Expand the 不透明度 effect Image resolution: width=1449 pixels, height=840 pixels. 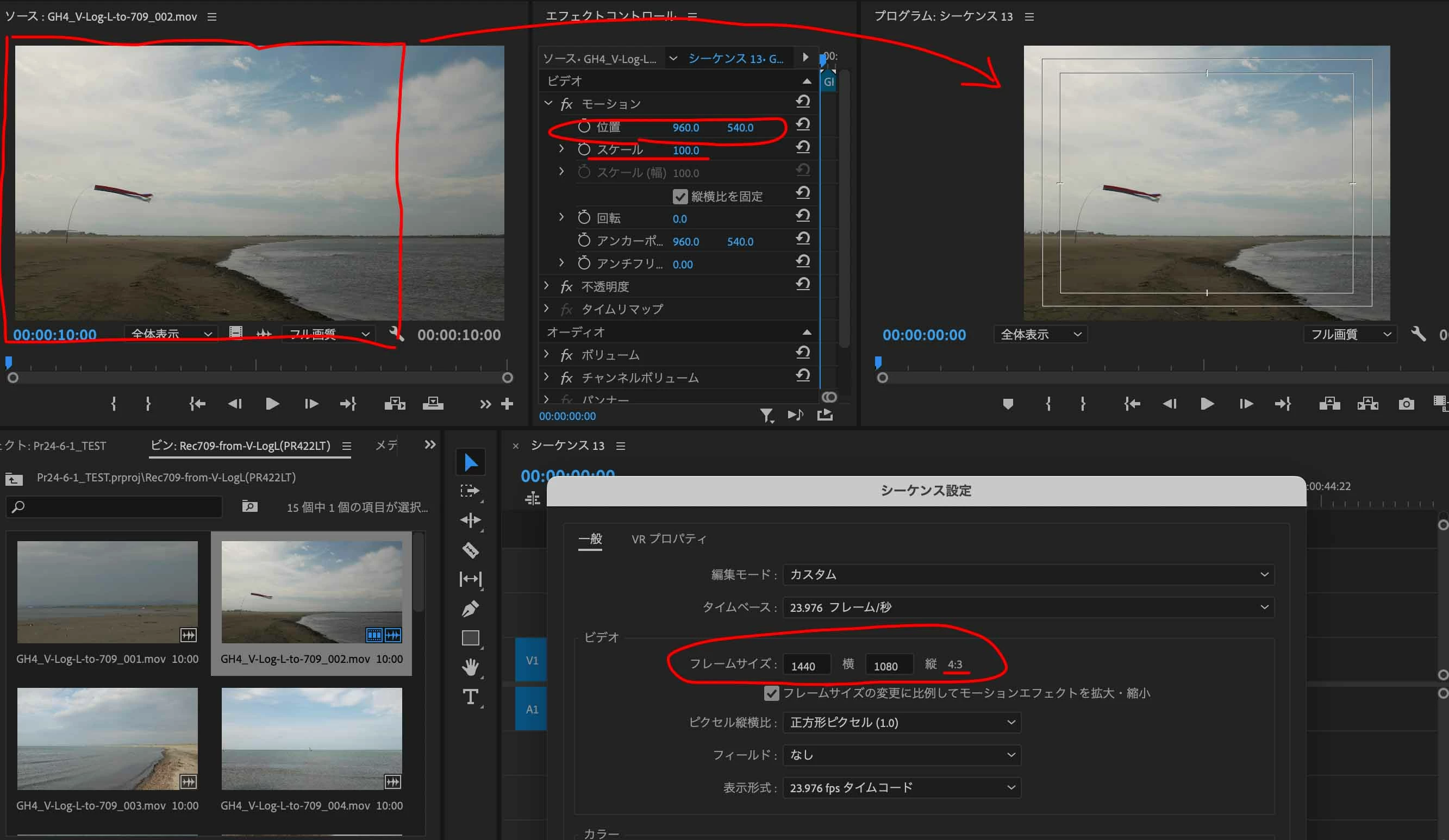point(547,286)
